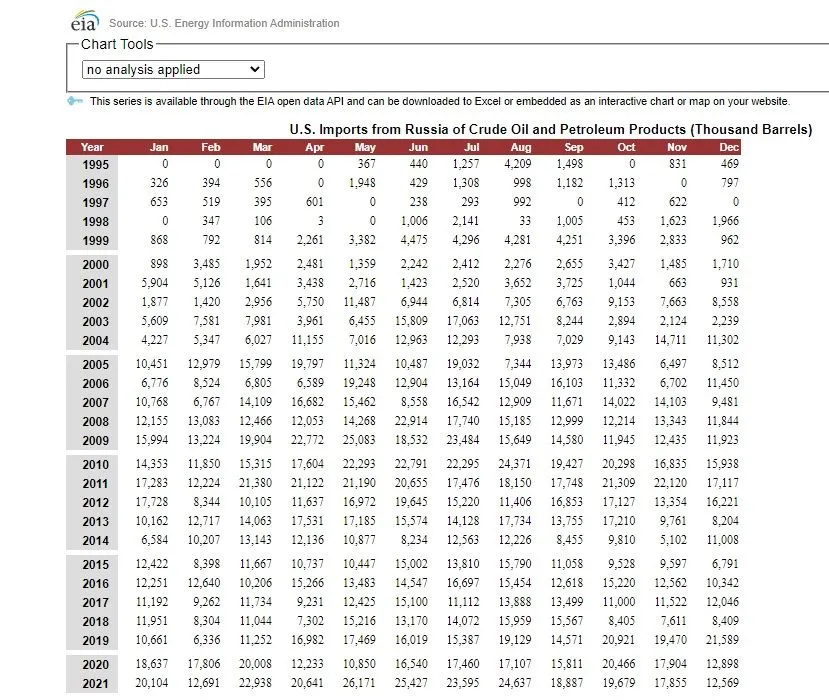The image size is (829, 700).
Task: Open the 'no analysis applied' dropdown
Action: pos(173,69)
